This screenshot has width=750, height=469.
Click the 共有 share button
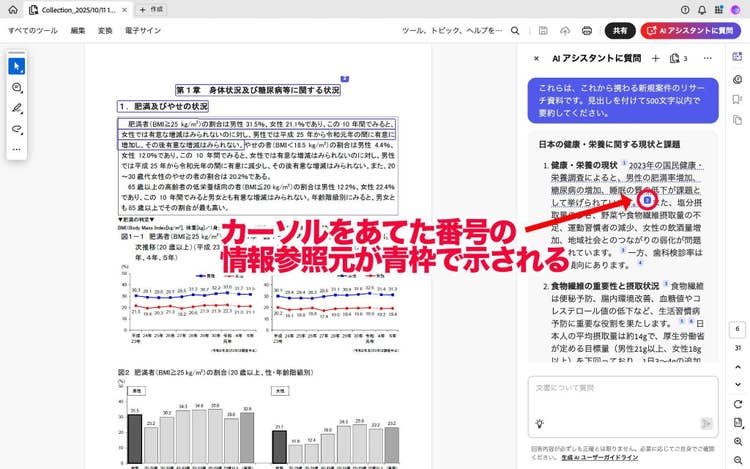(x=620, y=31)
